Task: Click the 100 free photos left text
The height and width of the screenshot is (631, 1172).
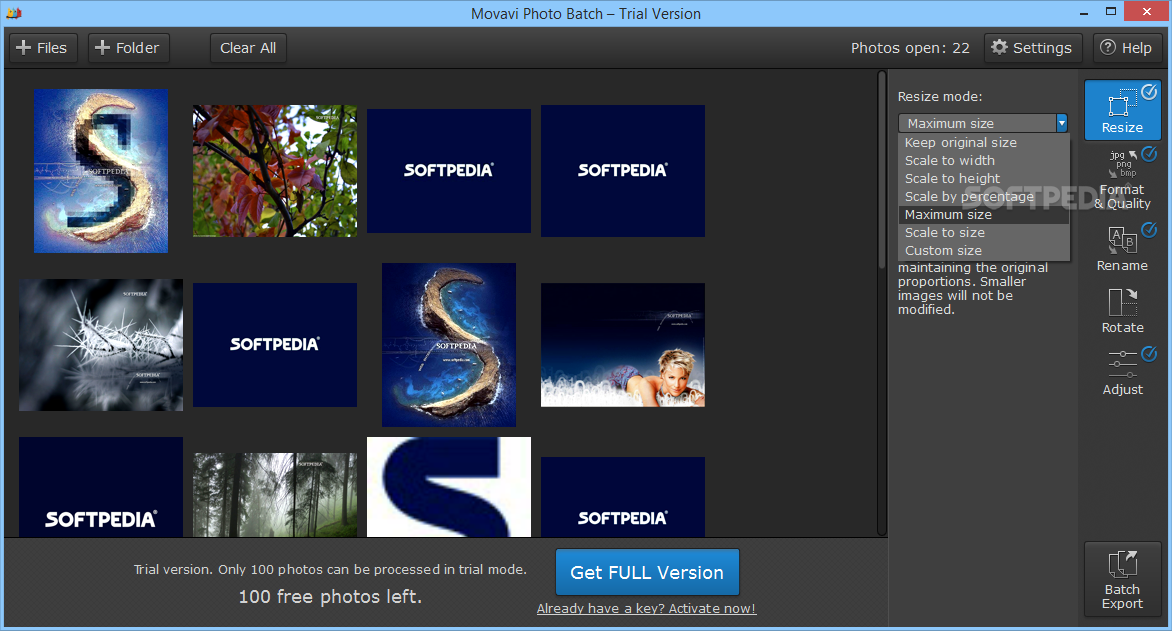Action: [x=330, y=597]
